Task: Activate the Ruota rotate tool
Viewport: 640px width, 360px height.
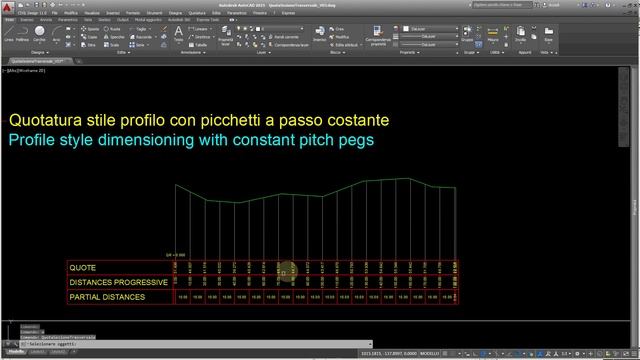Action: [112, 29]
